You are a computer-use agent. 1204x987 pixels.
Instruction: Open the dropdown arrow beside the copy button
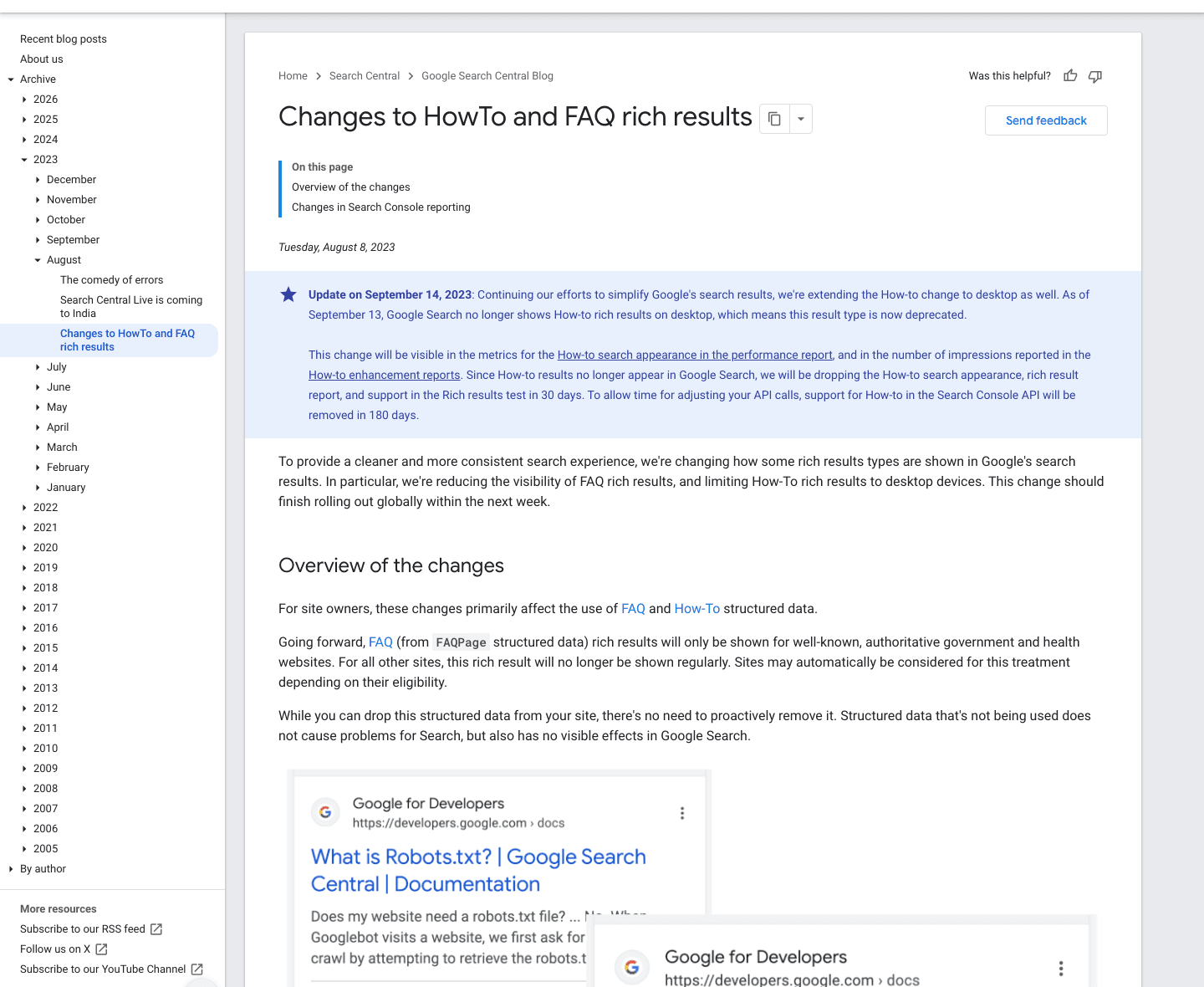click(801, 119)
